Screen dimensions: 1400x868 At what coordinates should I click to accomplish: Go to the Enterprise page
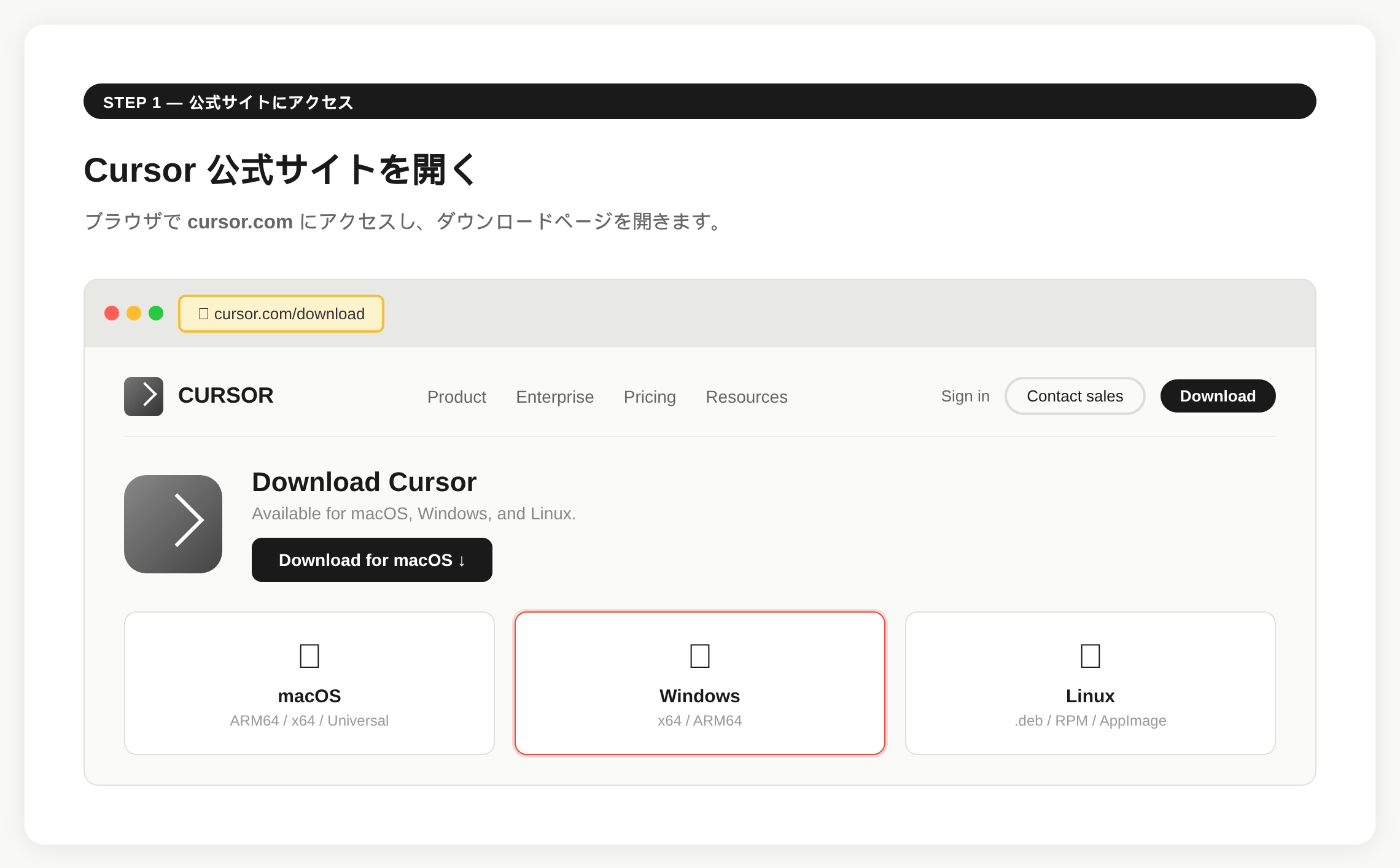click(554, 397)
